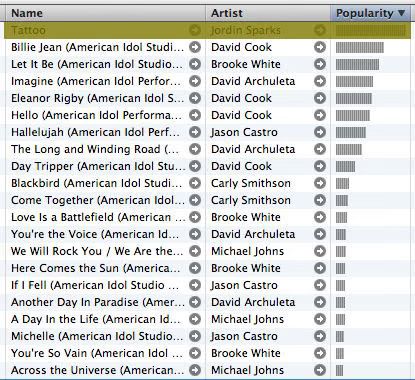The image size is (415, 380).
Task: Click Carly Smithson in the Blackbird row
Action: coord(251,183)
